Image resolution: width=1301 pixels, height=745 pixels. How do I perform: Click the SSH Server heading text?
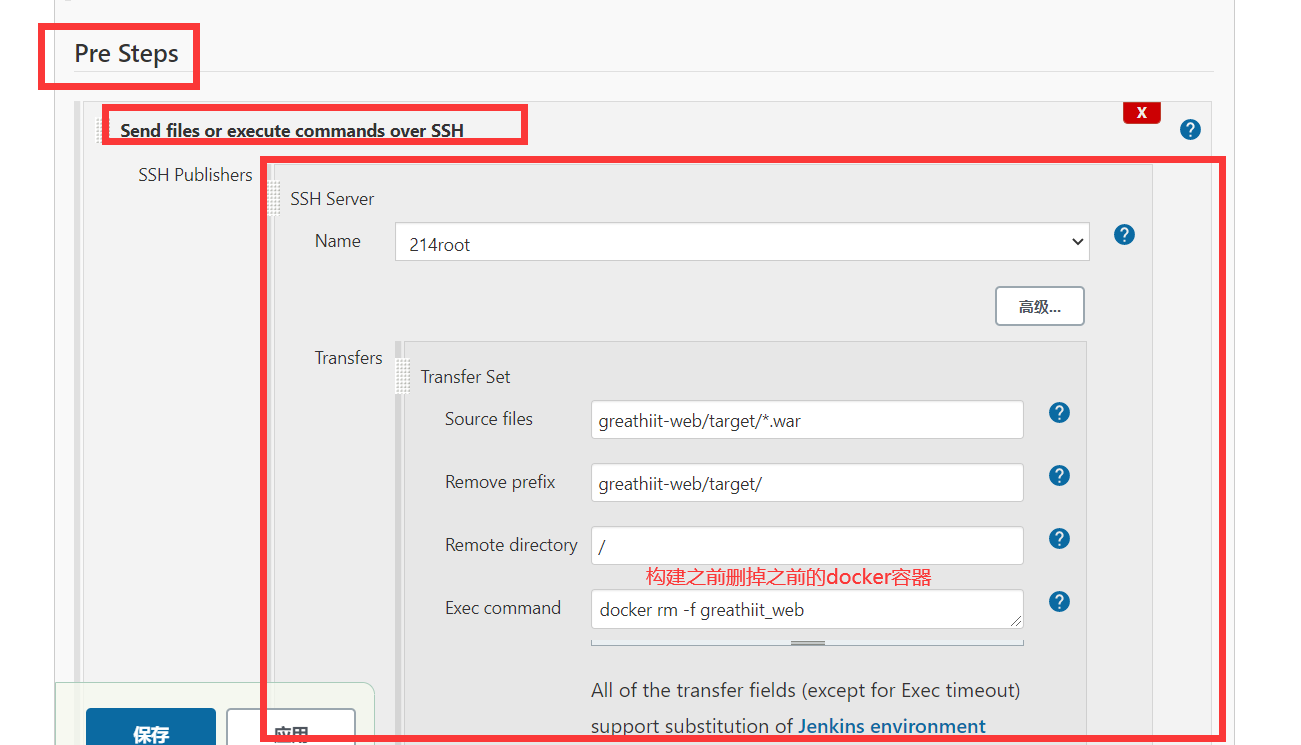coord(332,199)
